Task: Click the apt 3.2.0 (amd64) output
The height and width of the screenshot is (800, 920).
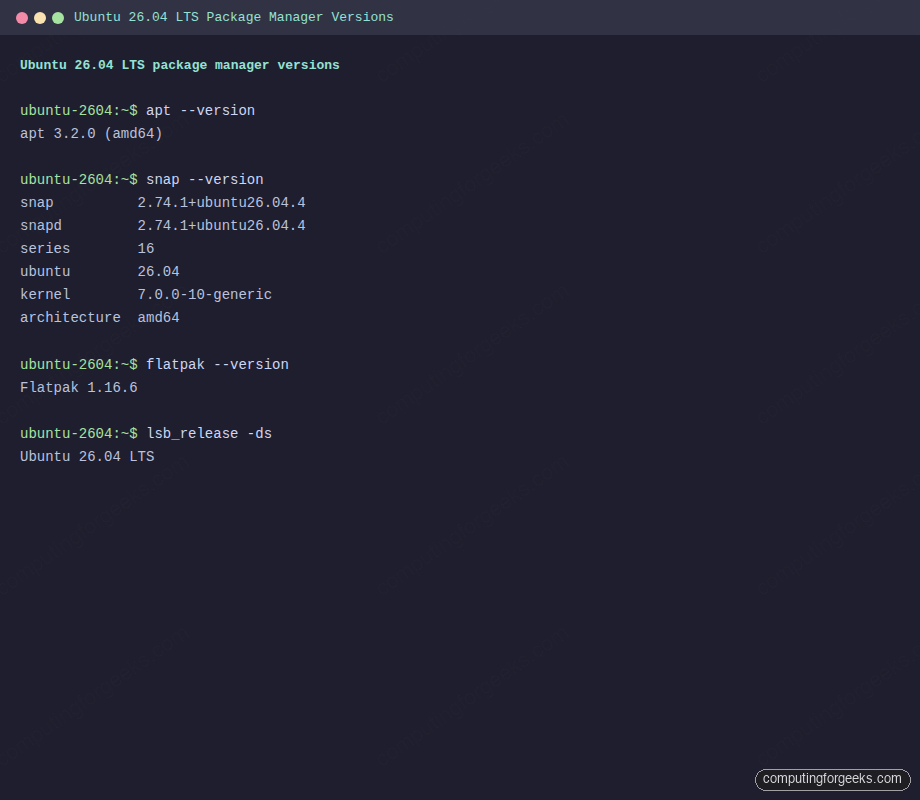Action: (92, 133)
